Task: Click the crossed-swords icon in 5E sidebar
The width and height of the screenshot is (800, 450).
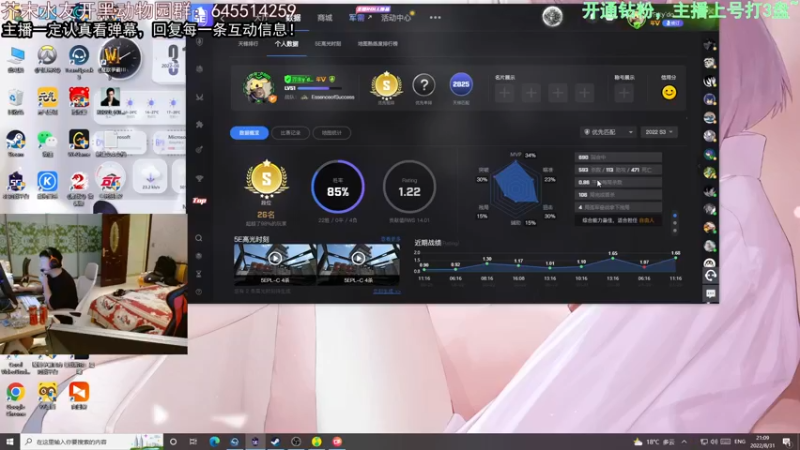Action: 199,97
